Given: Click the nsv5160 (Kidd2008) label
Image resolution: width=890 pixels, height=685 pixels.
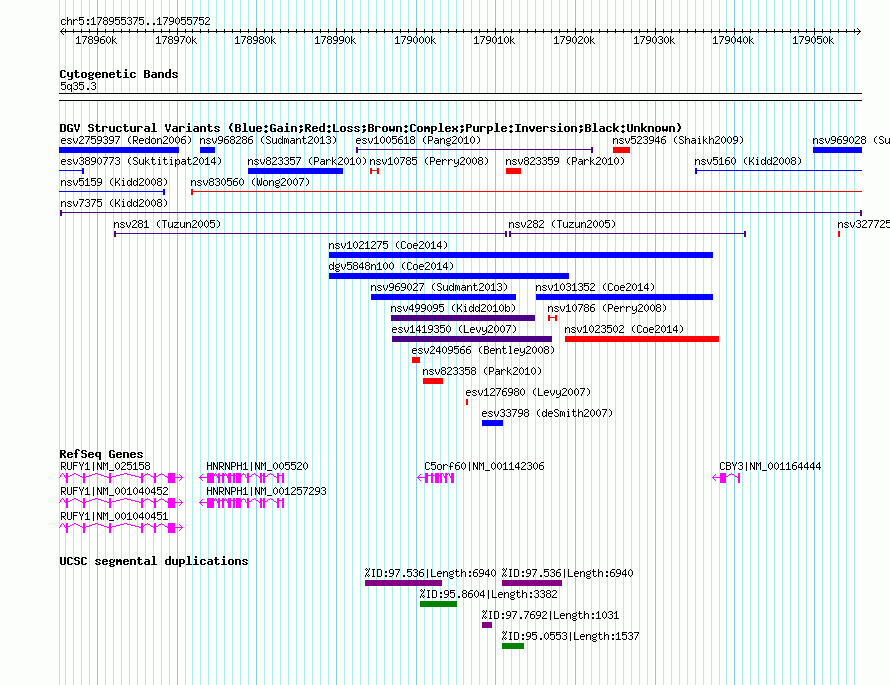Looking at the screenshot, I should click(748, 161).
